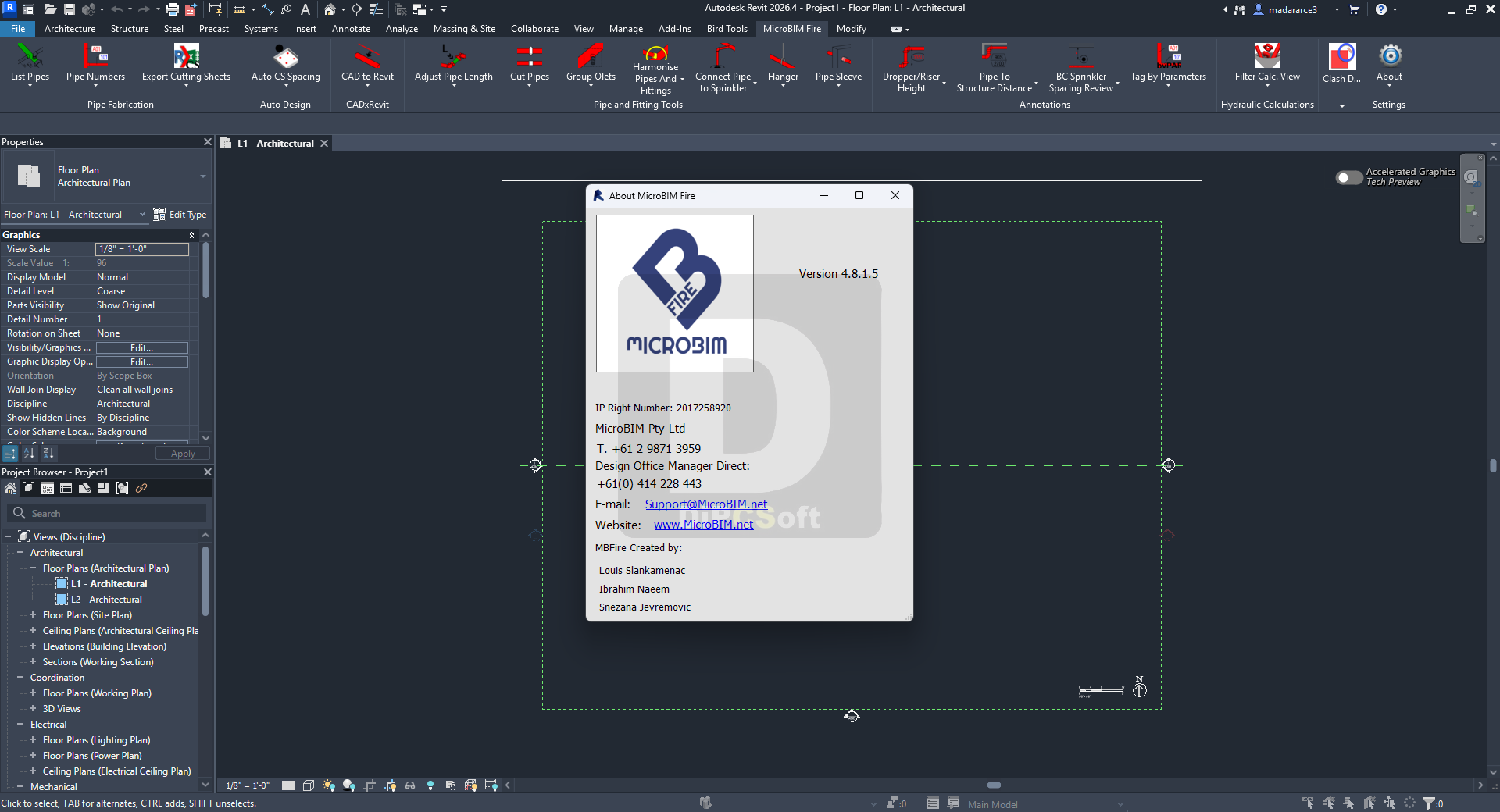This screenshot has width=1500, height=812.
Task: Select the L1 - Architectural tree item
Action: click(x=109, y=584)
